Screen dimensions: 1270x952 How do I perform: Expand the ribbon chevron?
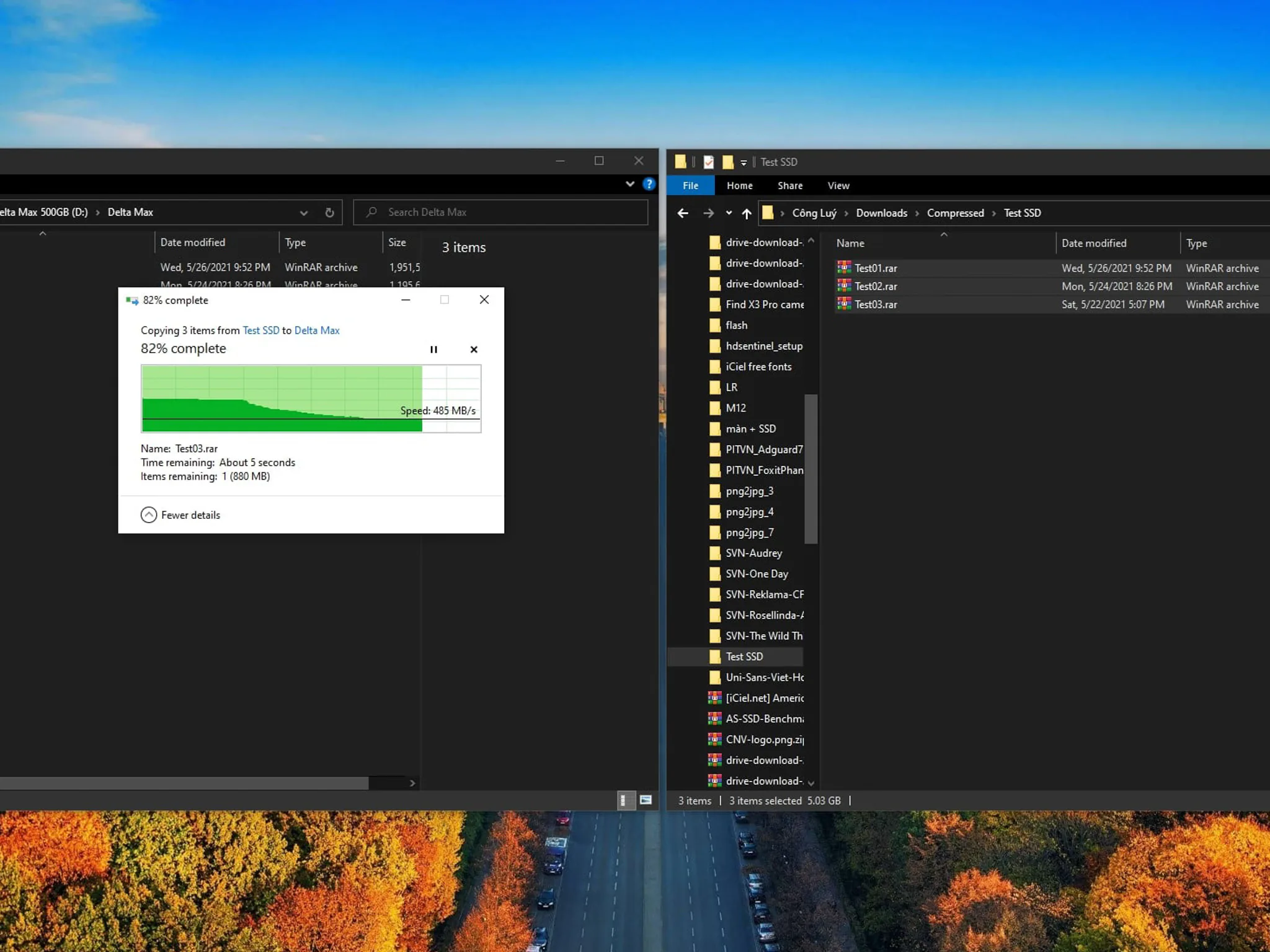pos(630,184)
